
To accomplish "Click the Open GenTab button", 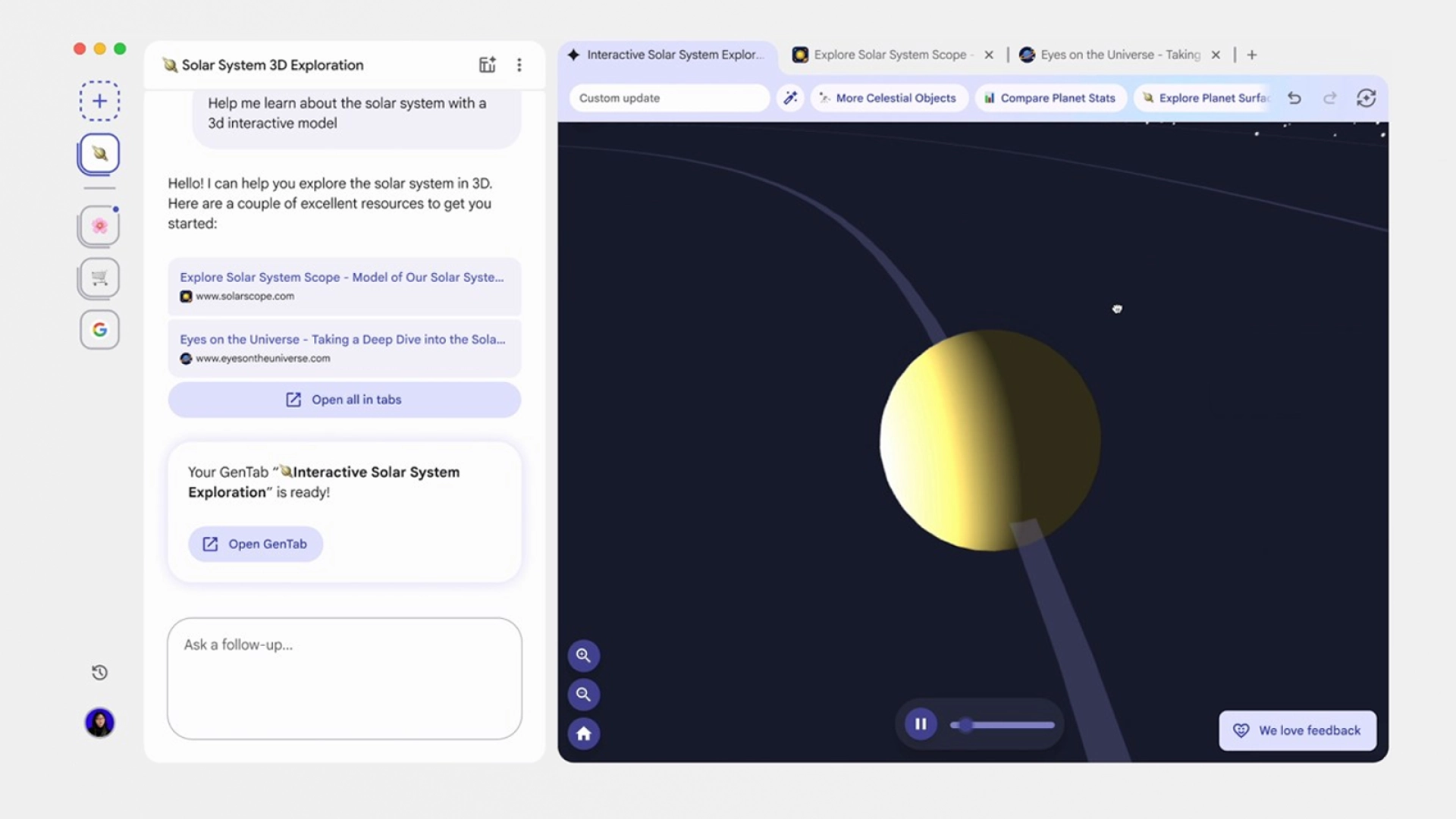I will tap(256, 544).
